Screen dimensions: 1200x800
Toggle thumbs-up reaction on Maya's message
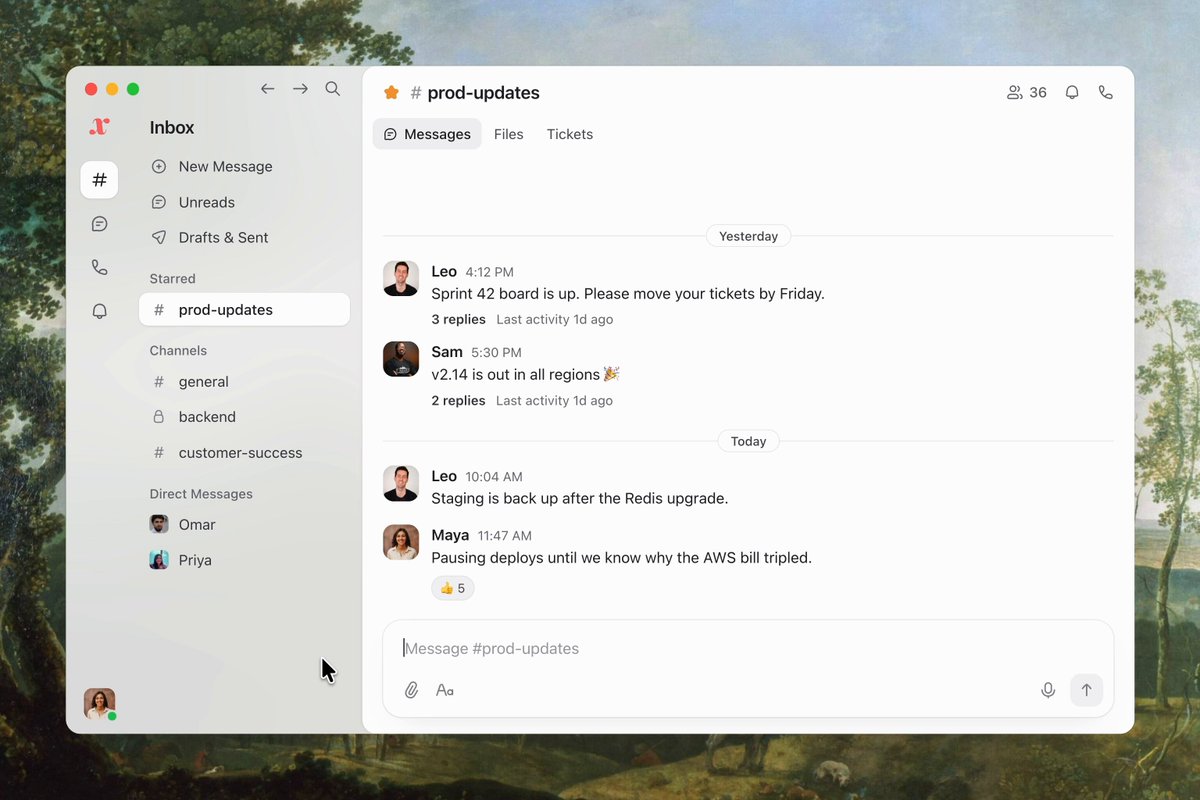[453, 588]
